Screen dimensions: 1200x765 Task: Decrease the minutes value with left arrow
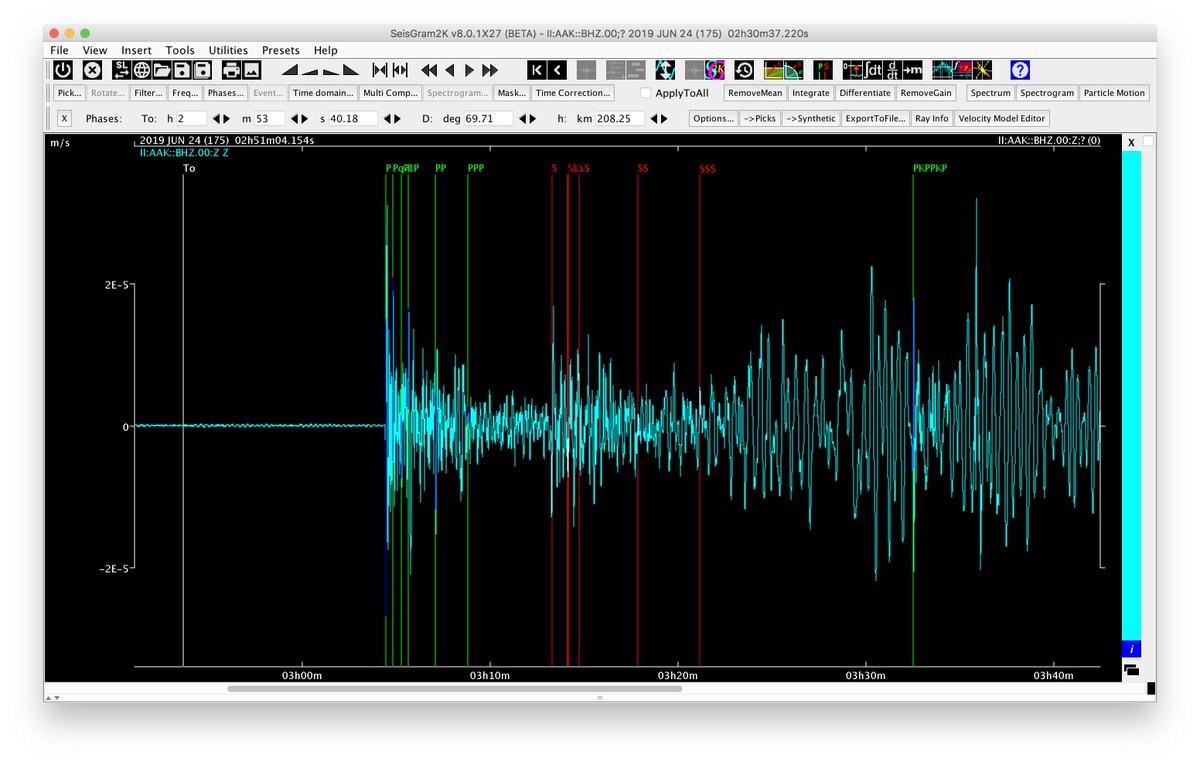(295, 118)
